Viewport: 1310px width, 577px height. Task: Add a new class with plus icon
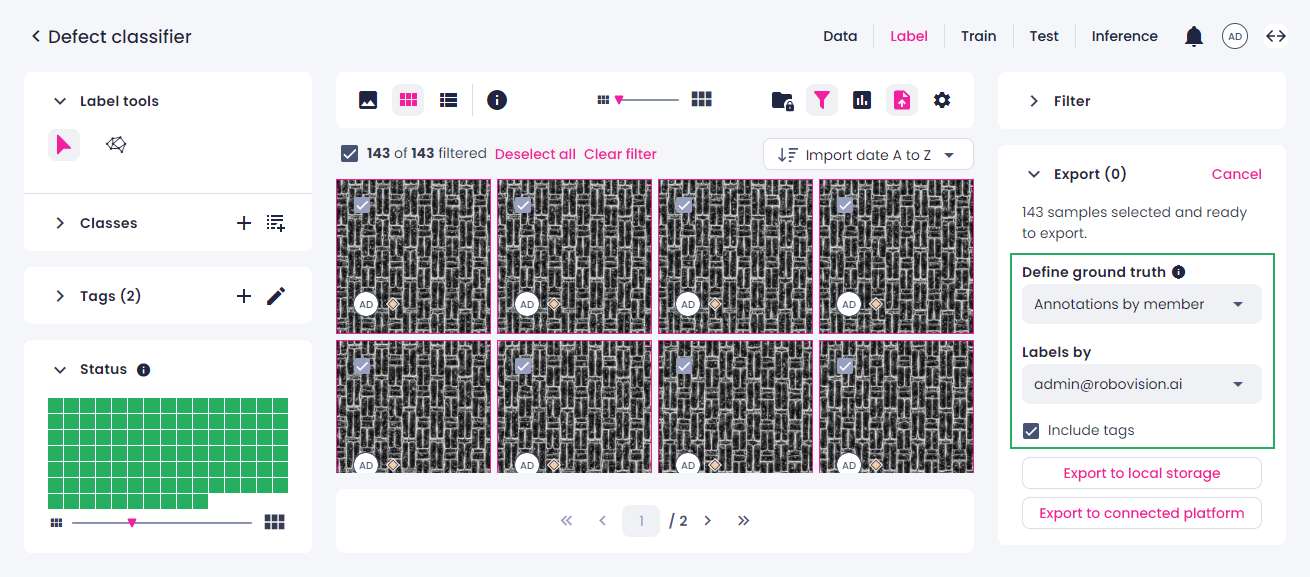pos(244,223)
